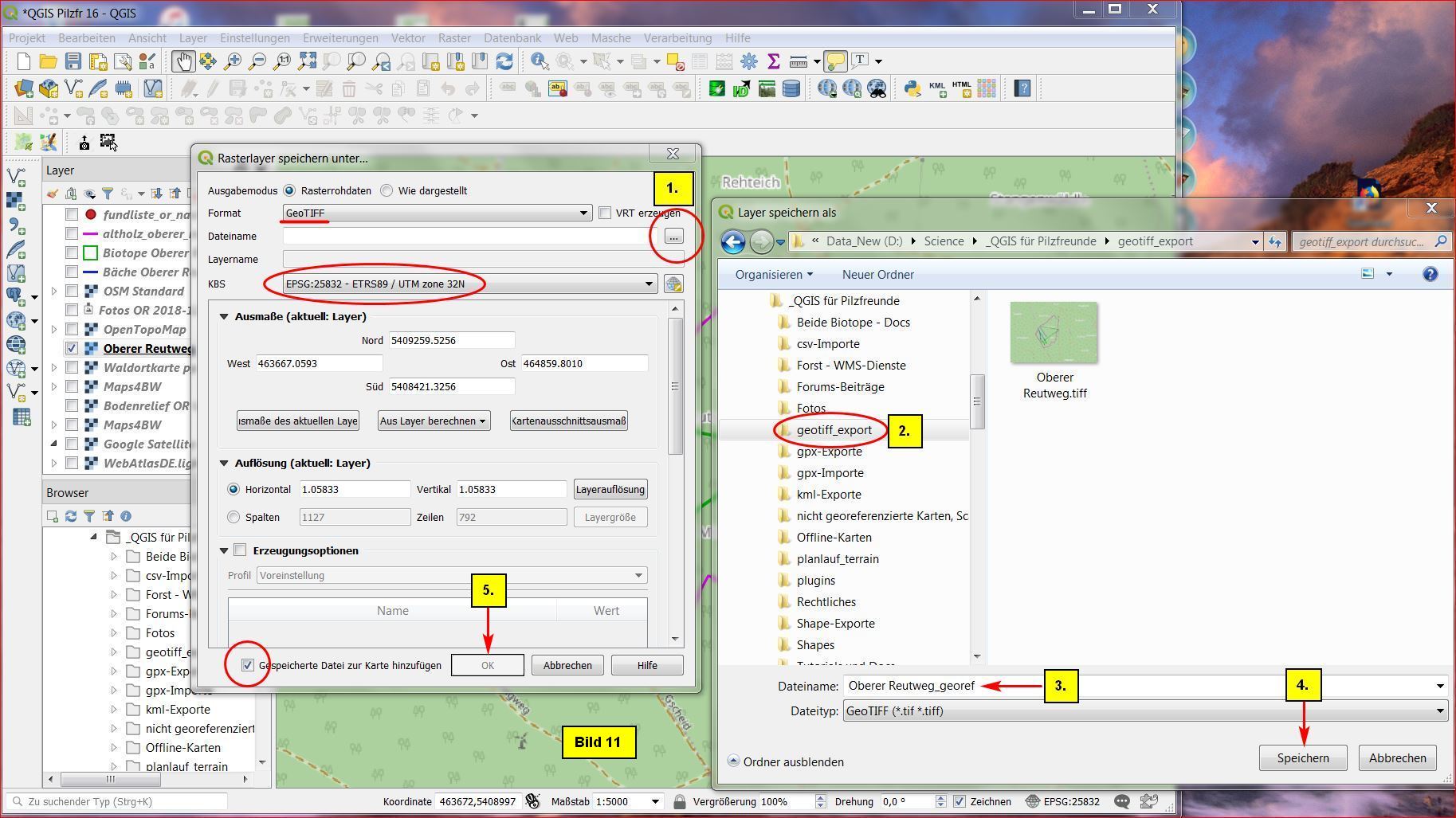The width and height of the screenshot is (1456, 818).
Task: Click the Refresh map toolbar icon
Action: click(x=504, y=61)
